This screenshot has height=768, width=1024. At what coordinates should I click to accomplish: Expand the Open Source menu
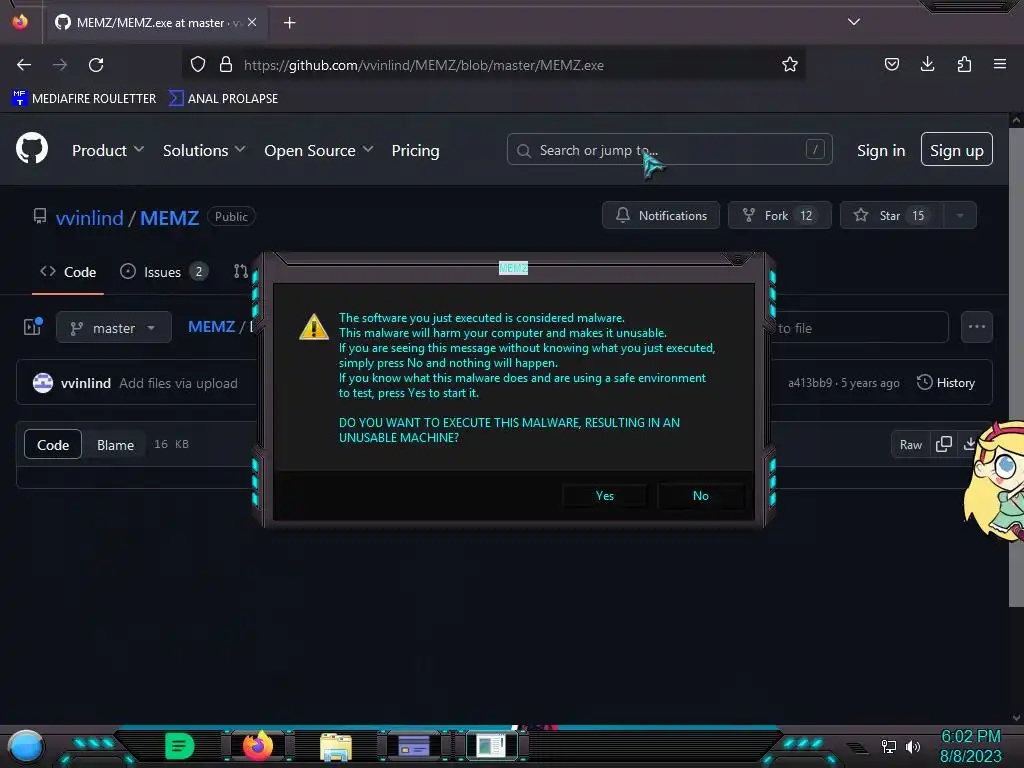(319, 150)
